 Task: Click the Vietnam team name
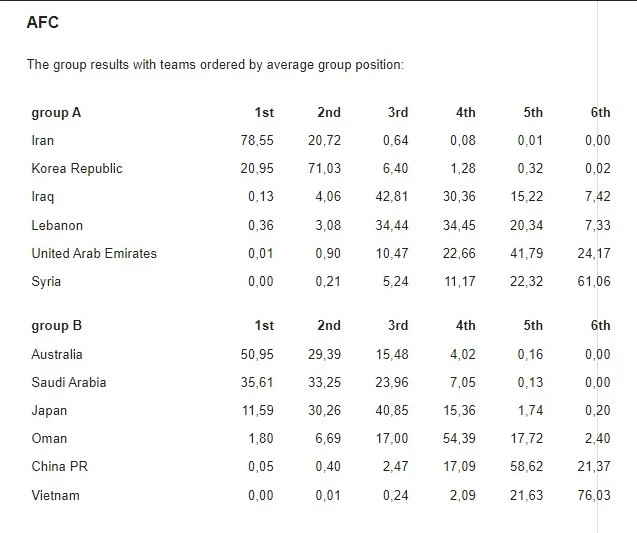click(x=55, y=495)
